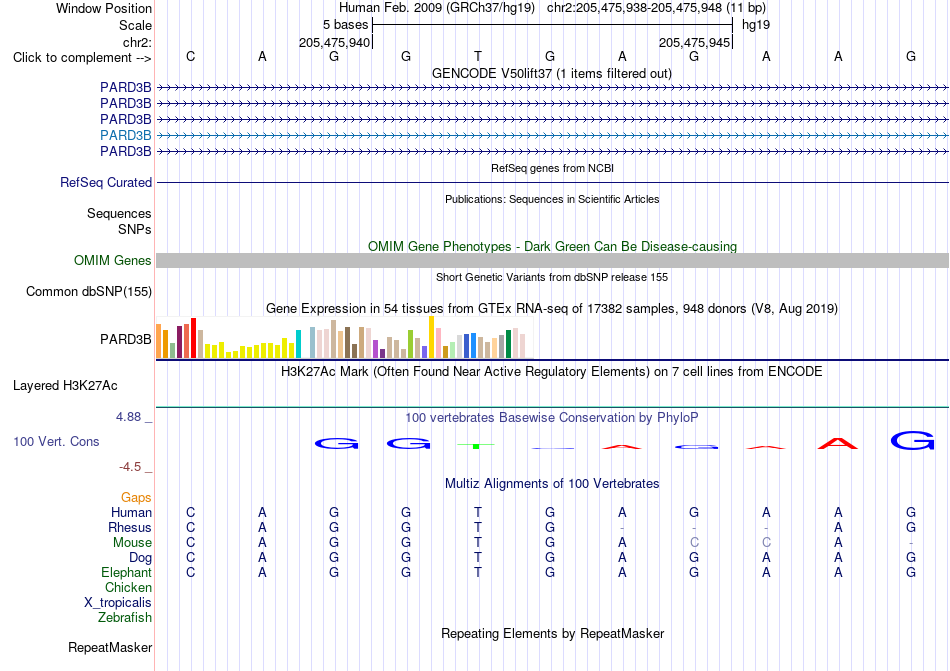Click the 205,475,940 position marker

point(334,42)
